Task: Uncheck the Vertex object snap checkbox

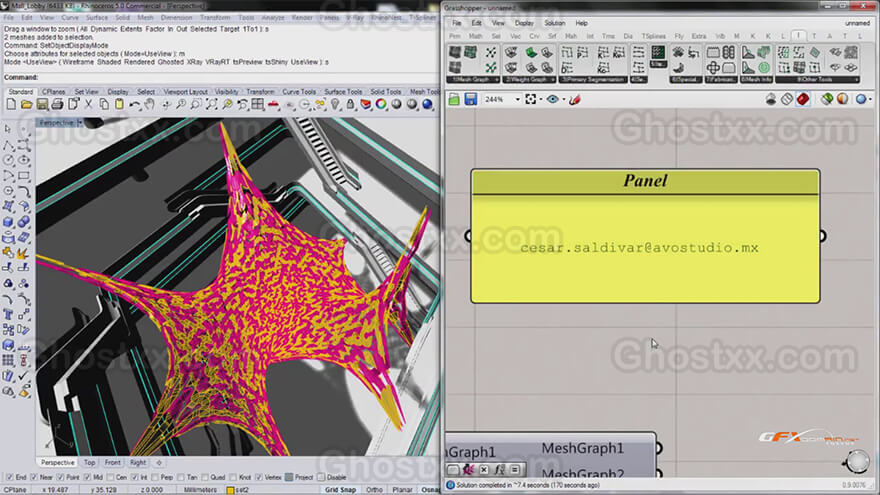Action: (259, 478)
